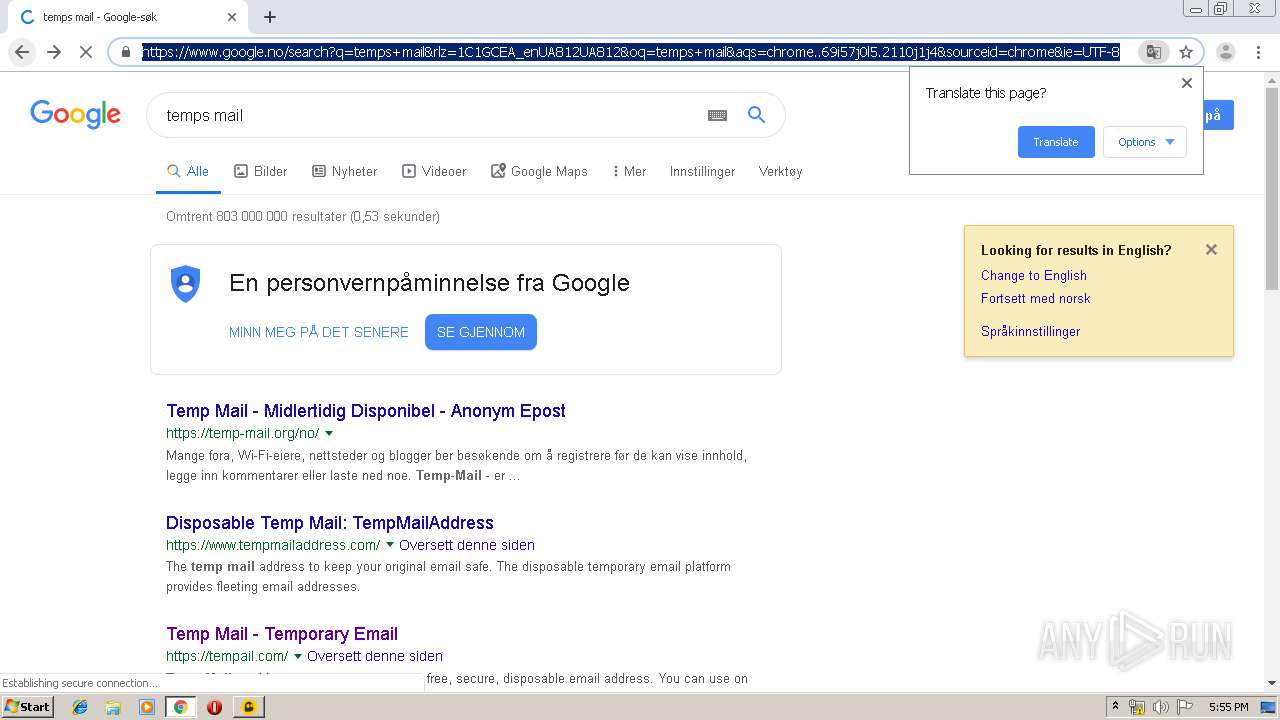
Task: Open the media player taskbar icon
Action: (x=147, y=707)
